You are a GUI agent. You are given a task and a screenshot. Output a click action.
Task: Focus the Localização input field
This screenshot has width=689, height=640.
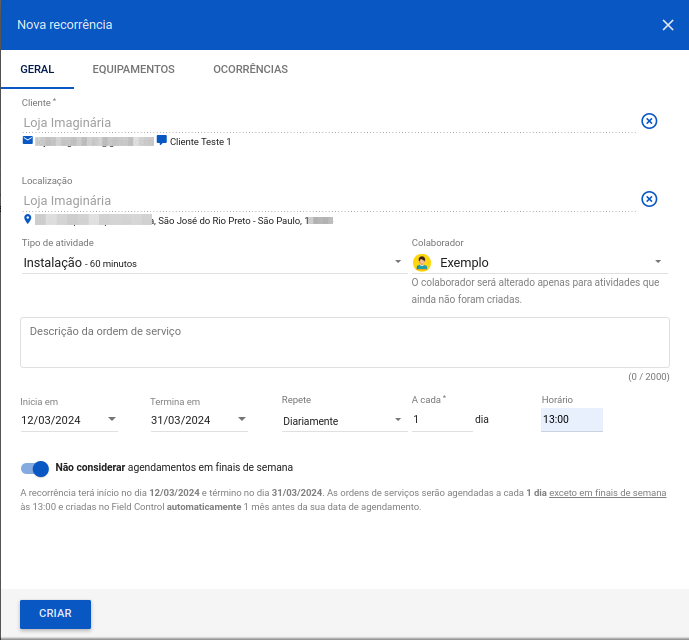329,201
